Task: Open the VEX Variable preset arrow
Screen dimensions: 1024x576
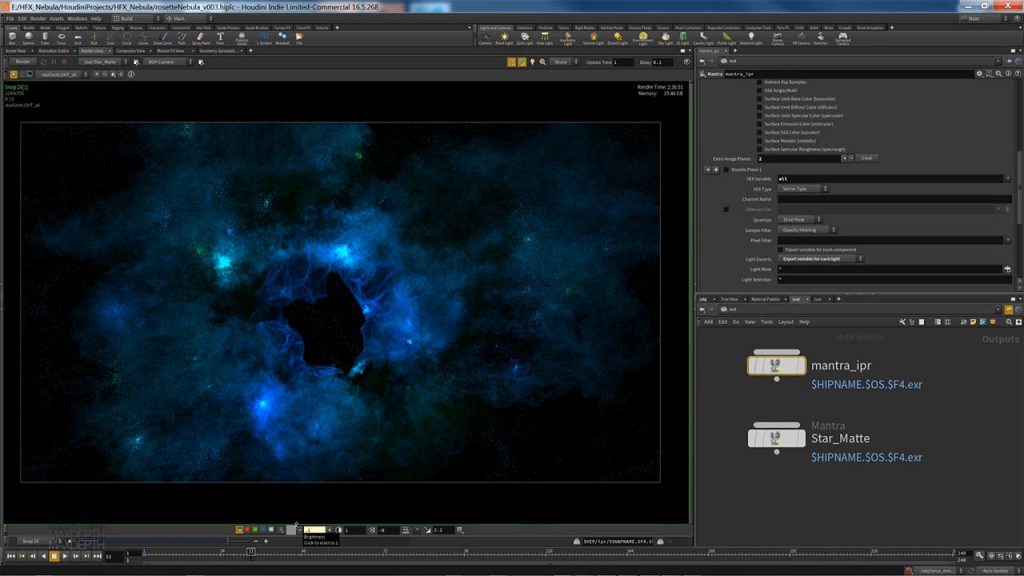Action: click(1008, 178)
